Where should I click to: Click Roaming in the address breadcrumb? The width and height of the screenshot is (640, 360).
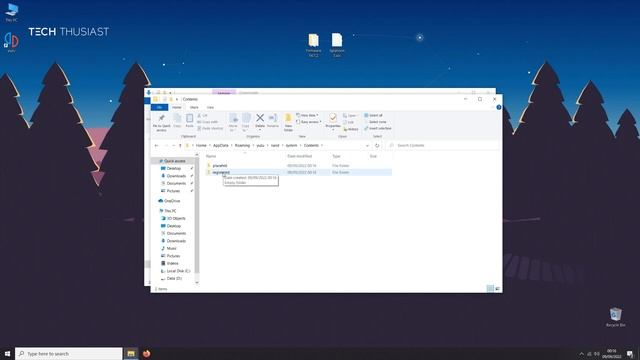pos(242,146)
